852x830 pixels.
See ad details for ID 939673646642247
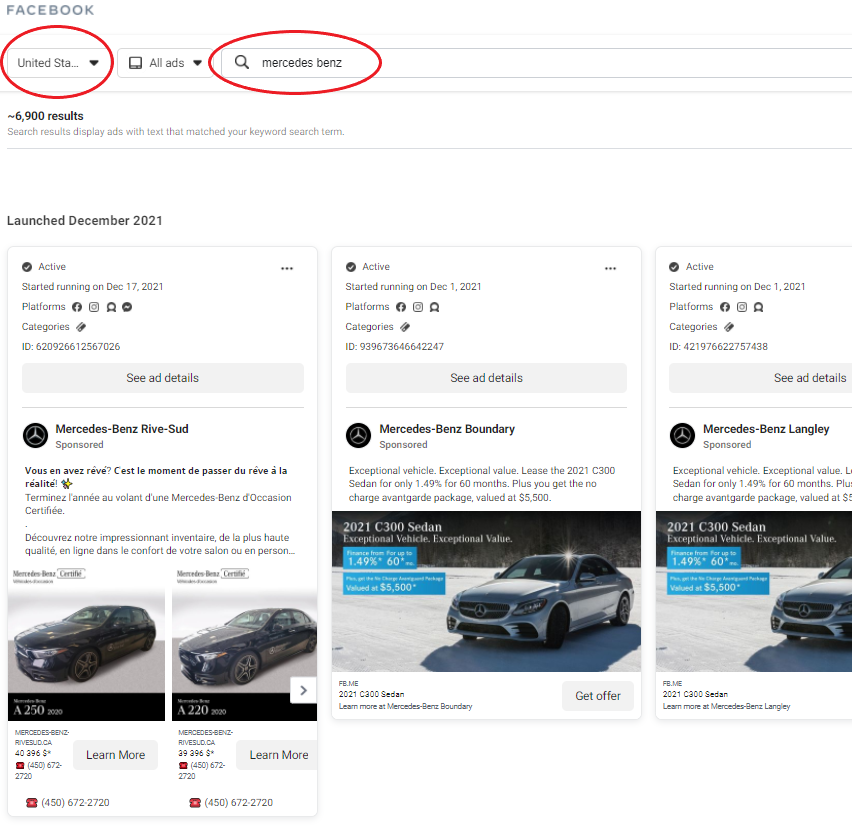tap(486, 378)
